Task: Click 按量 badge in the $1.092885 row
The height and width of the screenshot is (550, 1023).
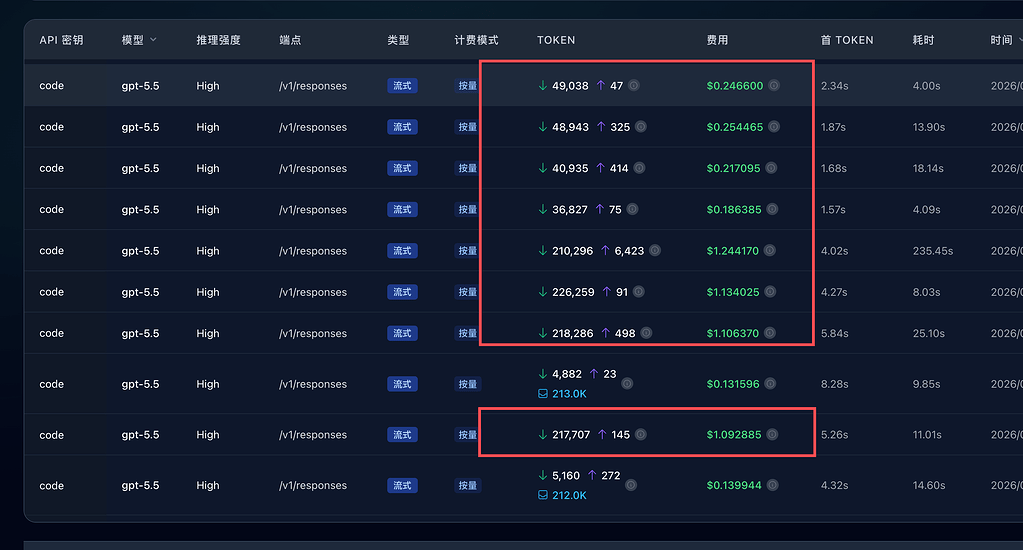Action: [467, 435]
